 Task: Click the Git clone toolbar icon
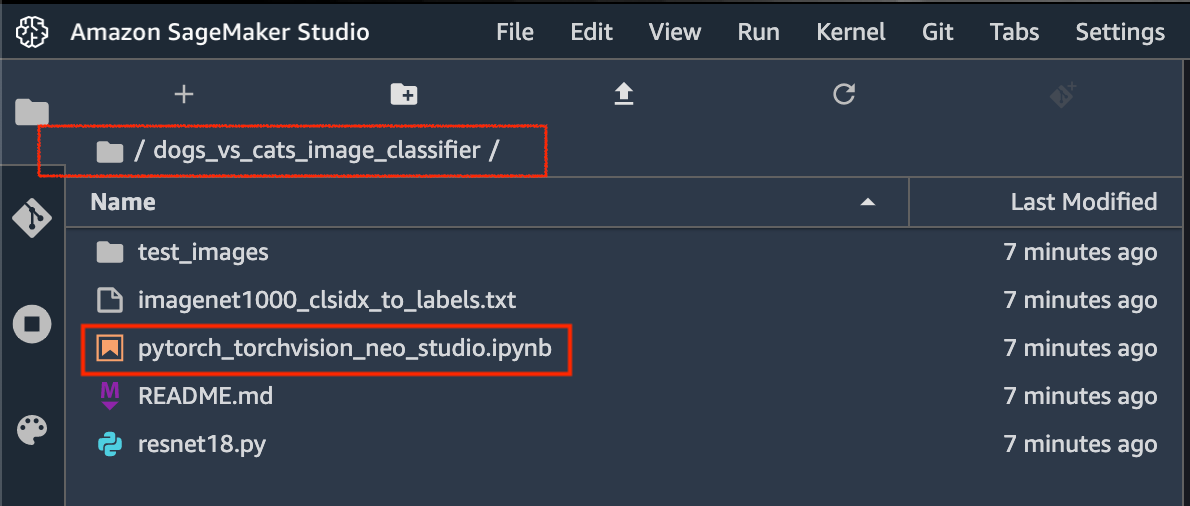[x=1062, y=95]
